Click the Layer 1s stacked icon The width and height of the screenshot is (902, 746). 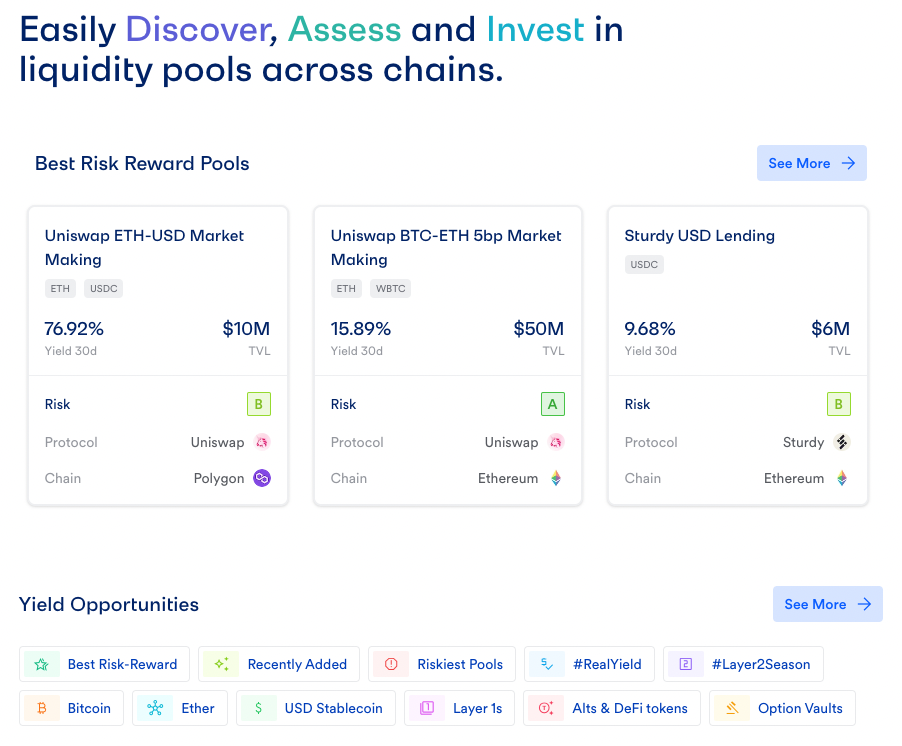427,708
